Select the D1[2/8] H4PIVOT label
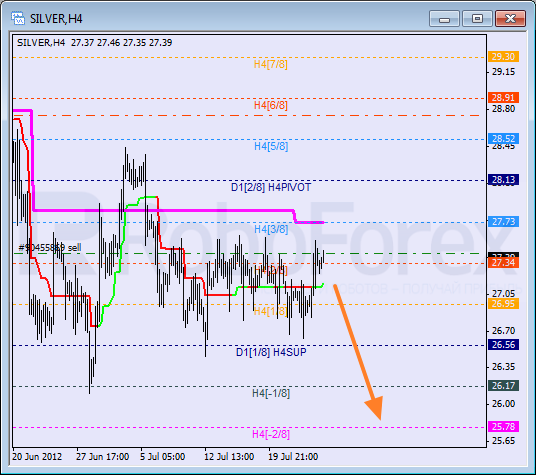 point(271,187)
